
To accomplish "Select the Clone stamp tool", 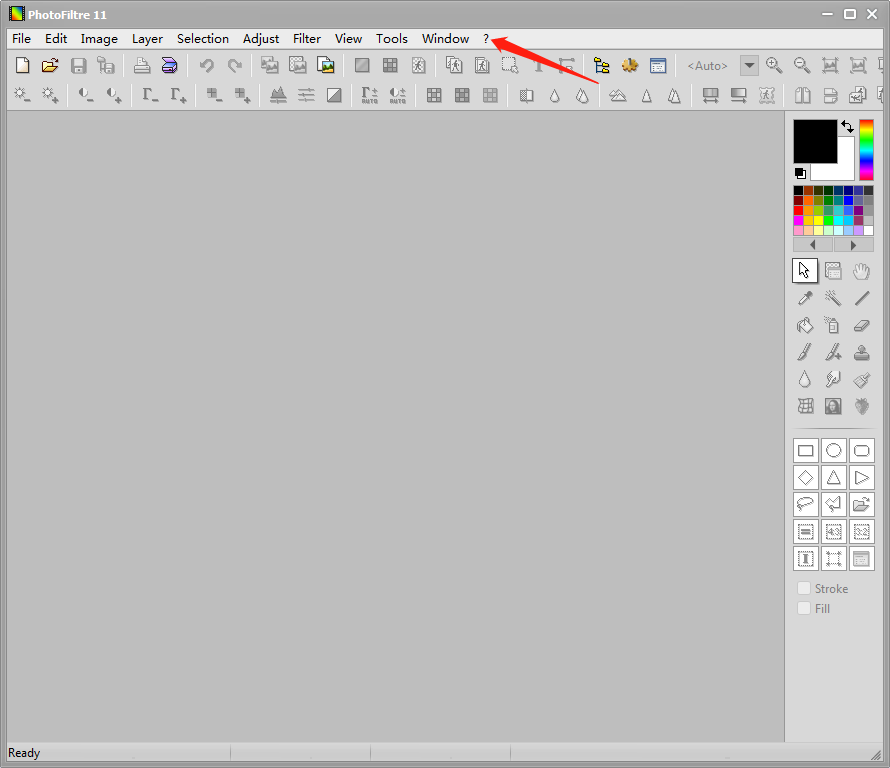I will coord(862,352).
